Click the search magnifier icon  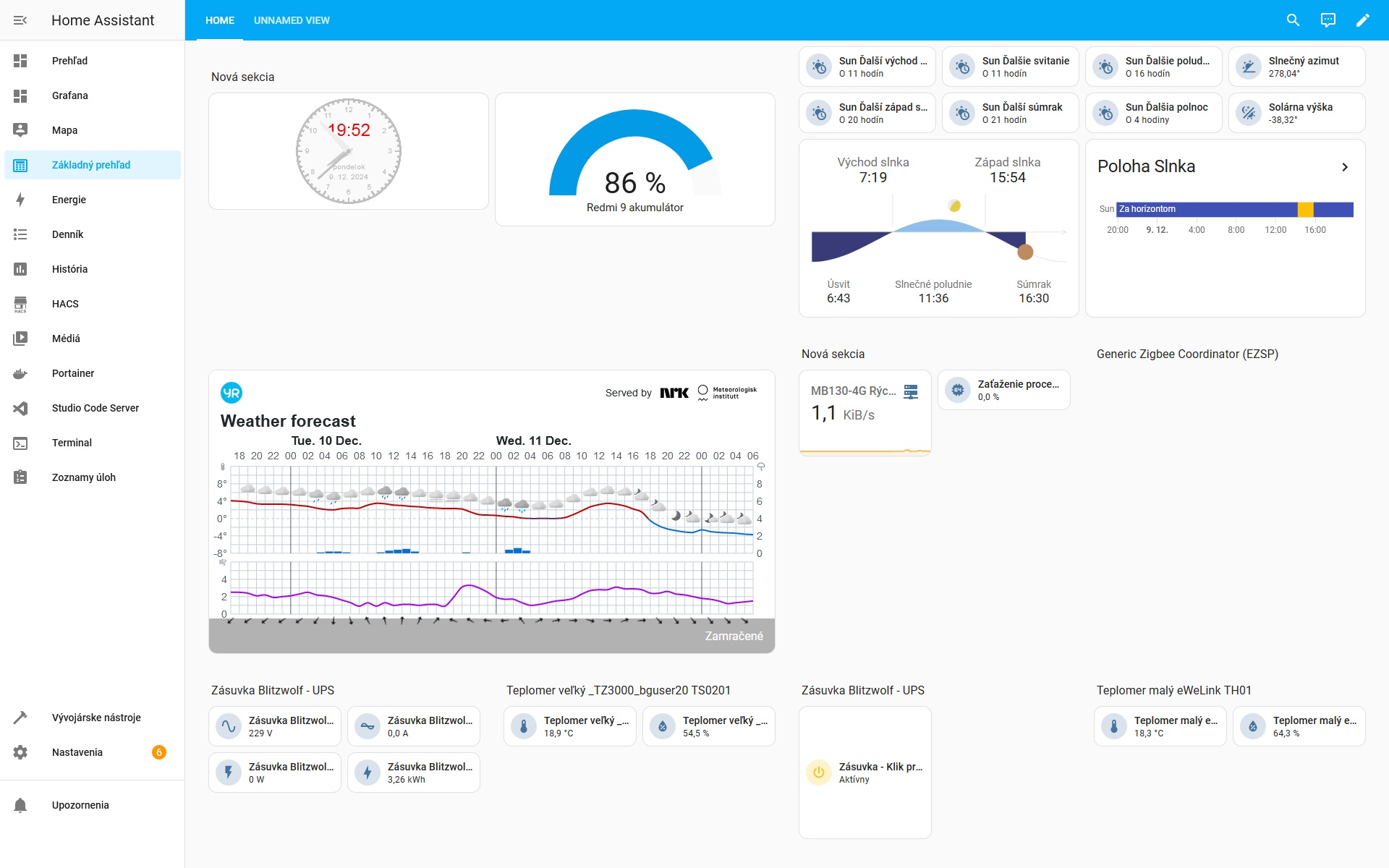click(x=1293, y=20)
